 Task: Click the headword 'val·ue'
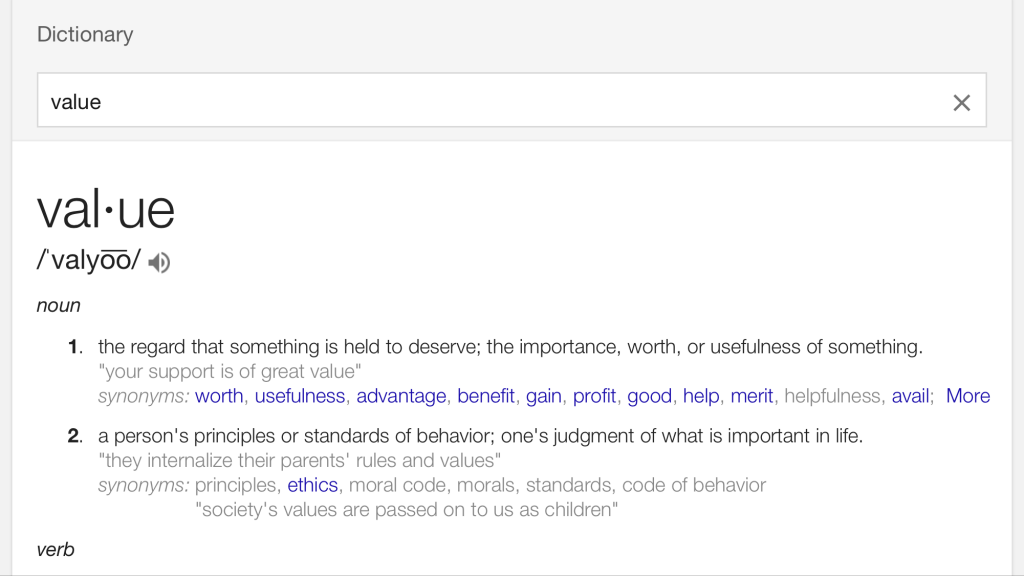point(106,210)
